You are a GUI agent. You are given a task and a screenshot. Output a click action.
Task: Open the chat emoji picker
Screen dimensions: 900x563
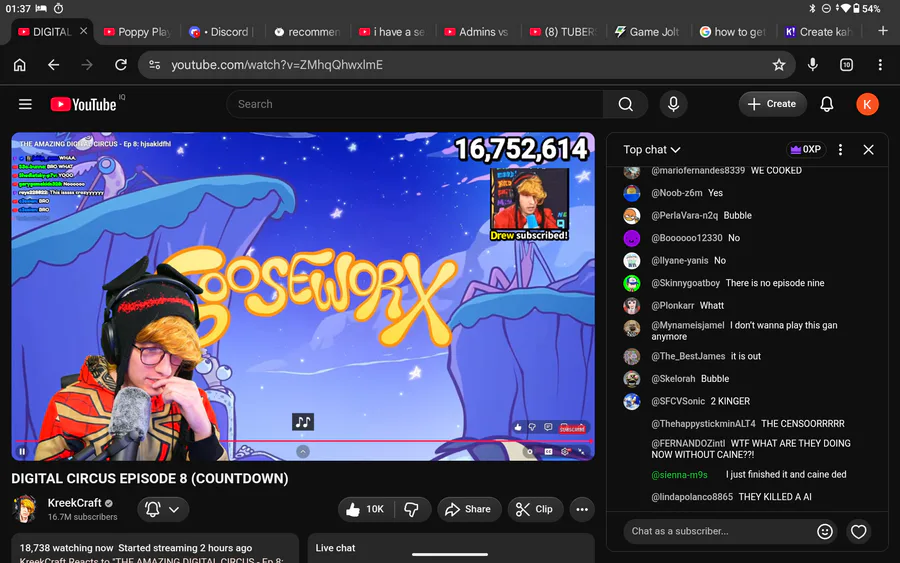point(824,531)
